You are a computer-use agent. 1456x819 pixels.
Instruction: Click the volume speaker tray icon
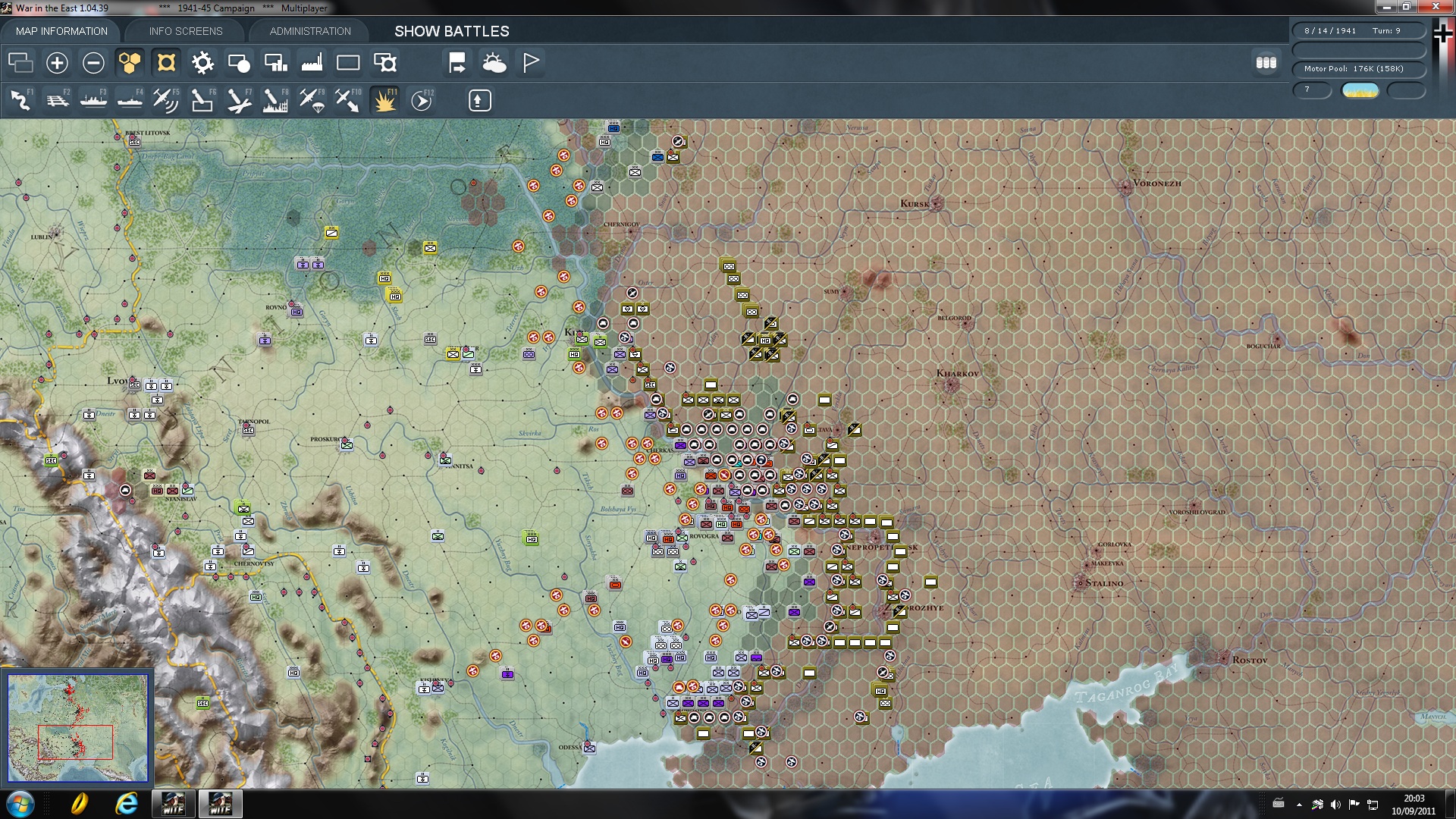(1335, 805)
